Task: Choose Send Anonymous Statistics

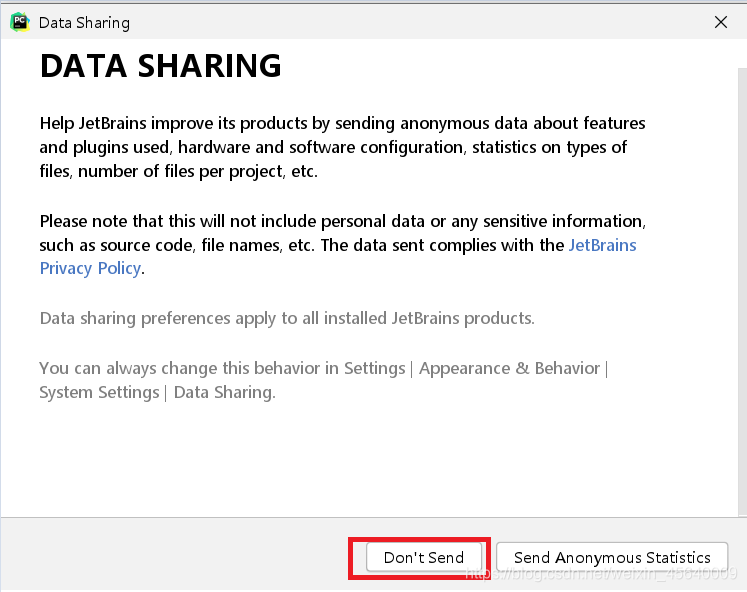Action: (612, 557)
